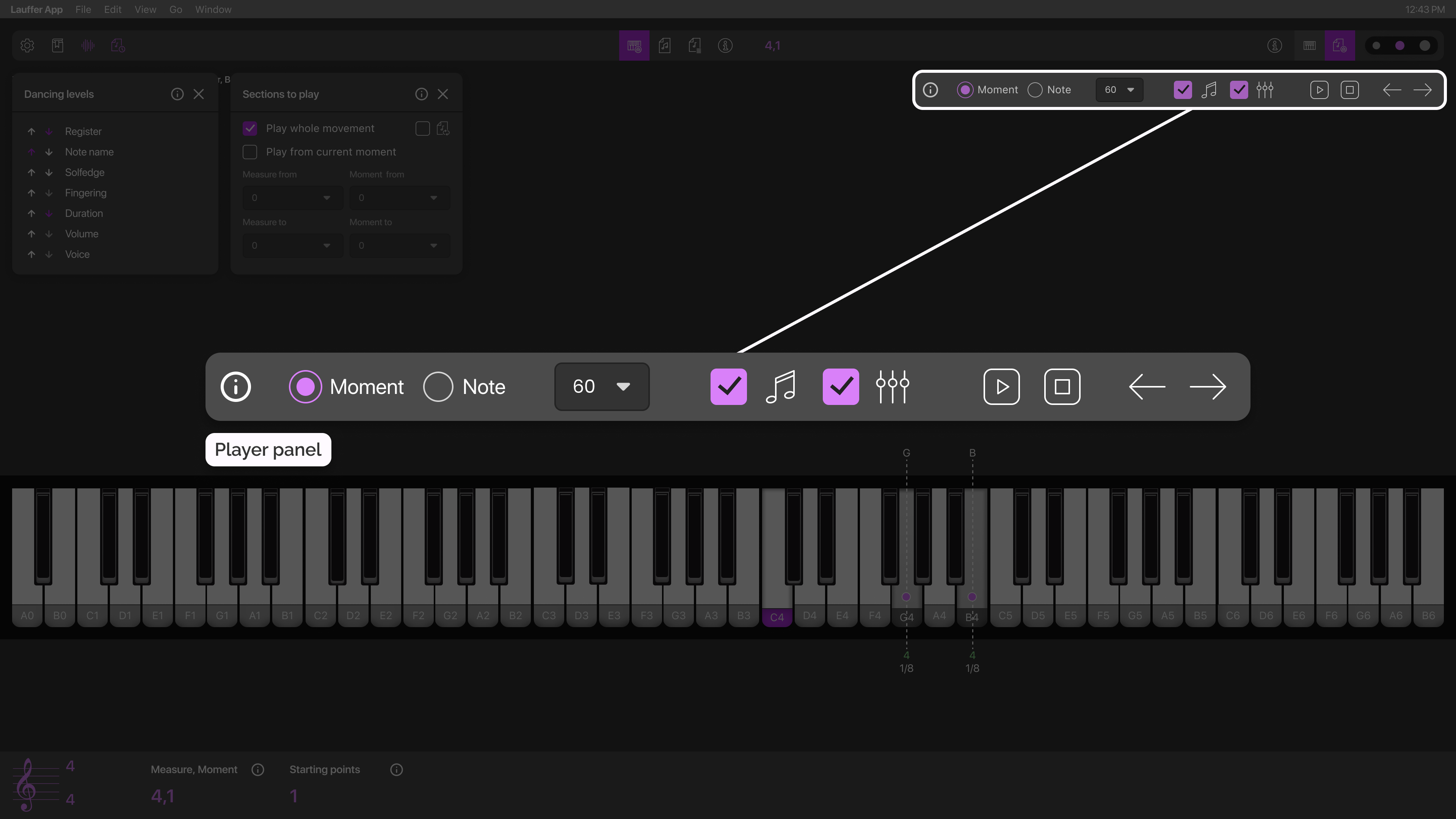Open the View menu
The image size is (1456, 819).
145,9
